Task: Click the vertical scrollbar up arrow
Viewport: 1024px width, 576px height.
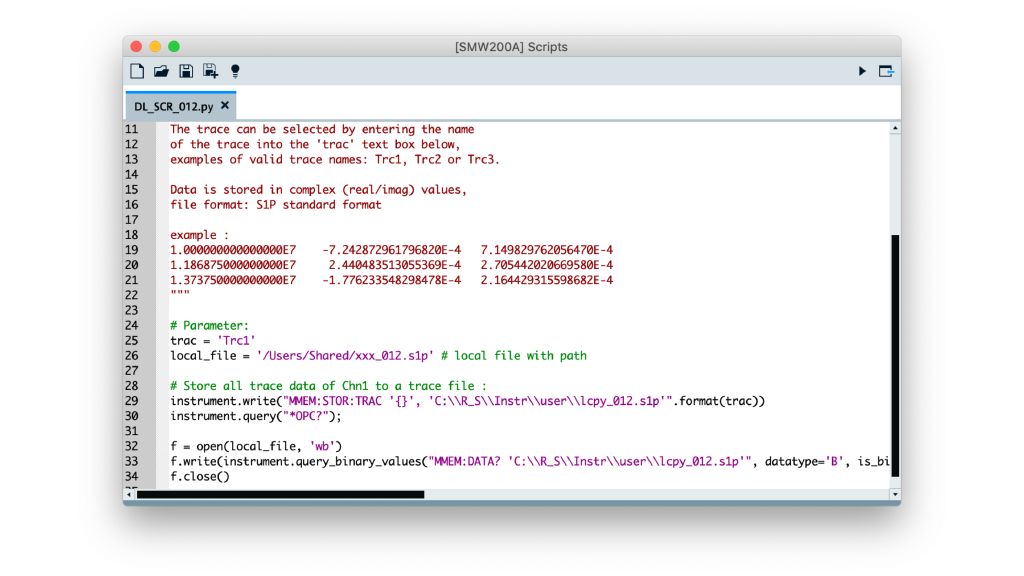Action: point(894,128)
